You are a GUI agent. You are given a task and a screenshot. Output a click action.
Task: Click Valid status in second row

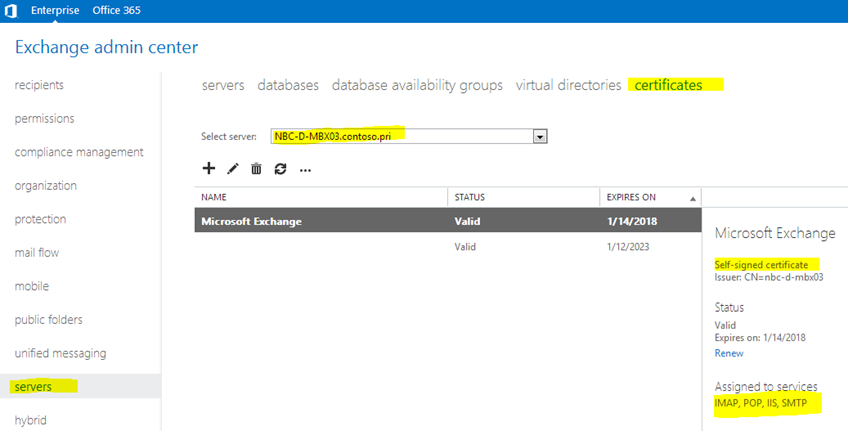pos(465,247)
